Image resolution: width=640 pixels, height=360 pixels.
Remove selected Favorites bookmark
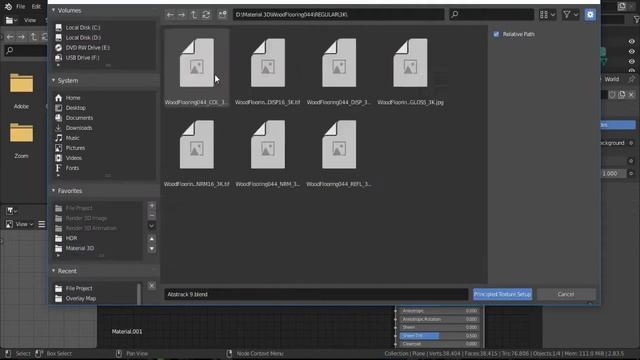pyautogui.click(x=151, y=216)
